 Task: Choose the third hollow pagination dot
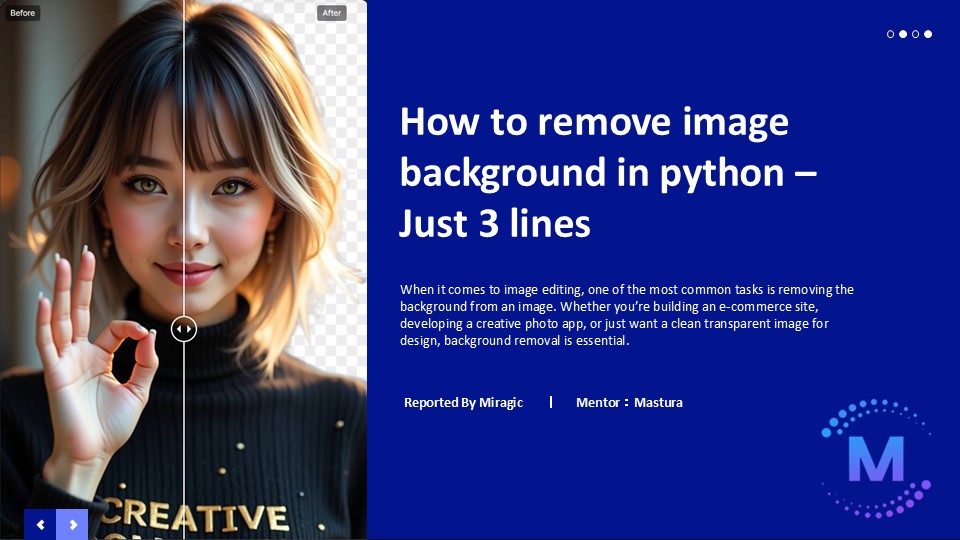coord(915,34)
